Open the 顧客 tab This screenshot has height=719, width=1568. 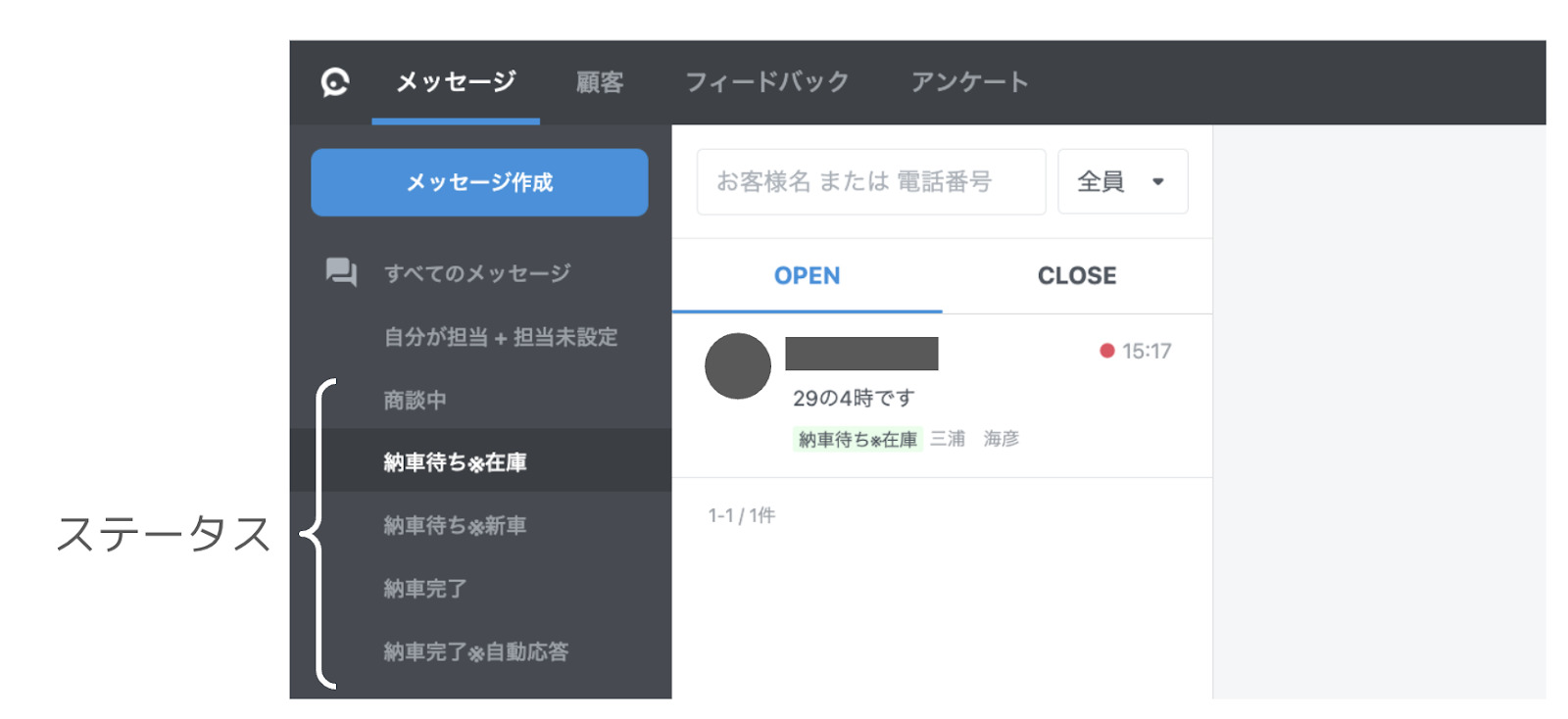(x=599, y=82)
